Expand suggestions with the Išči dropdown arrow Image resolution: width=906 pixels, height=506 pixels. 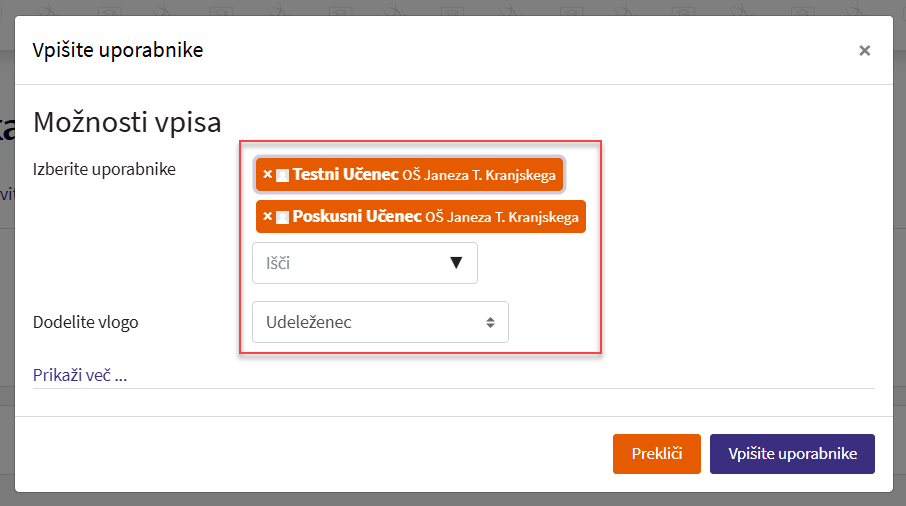[x=456, y=263]
